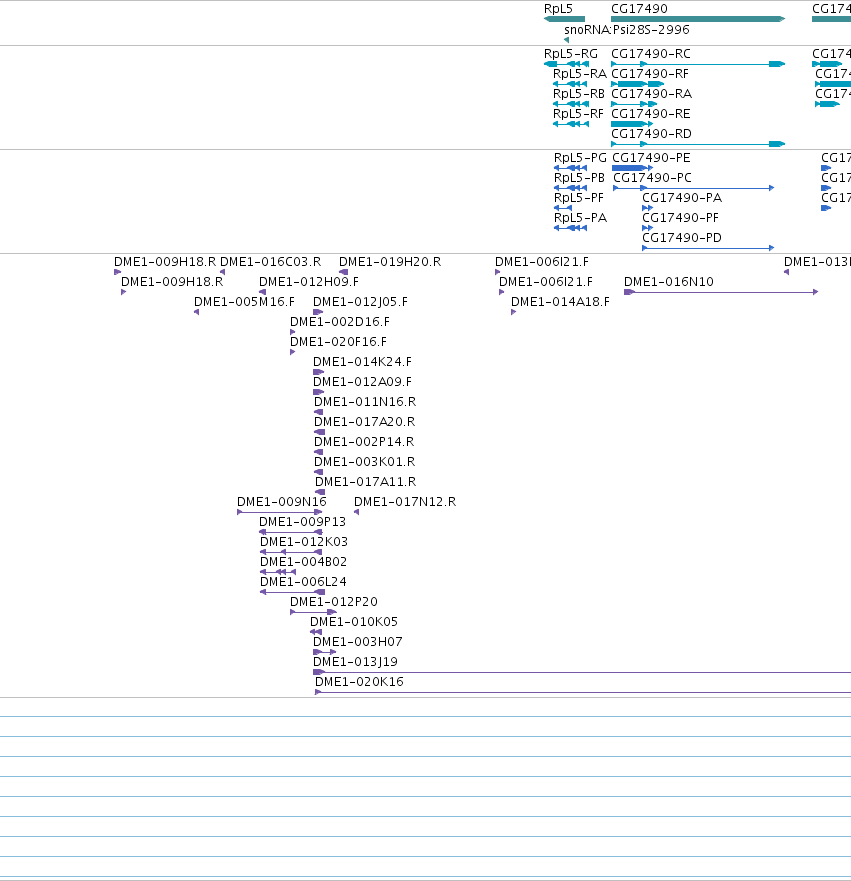Select protein RpL5-PF
This screenshot has height=881, width=851.
tap(563, 208)
